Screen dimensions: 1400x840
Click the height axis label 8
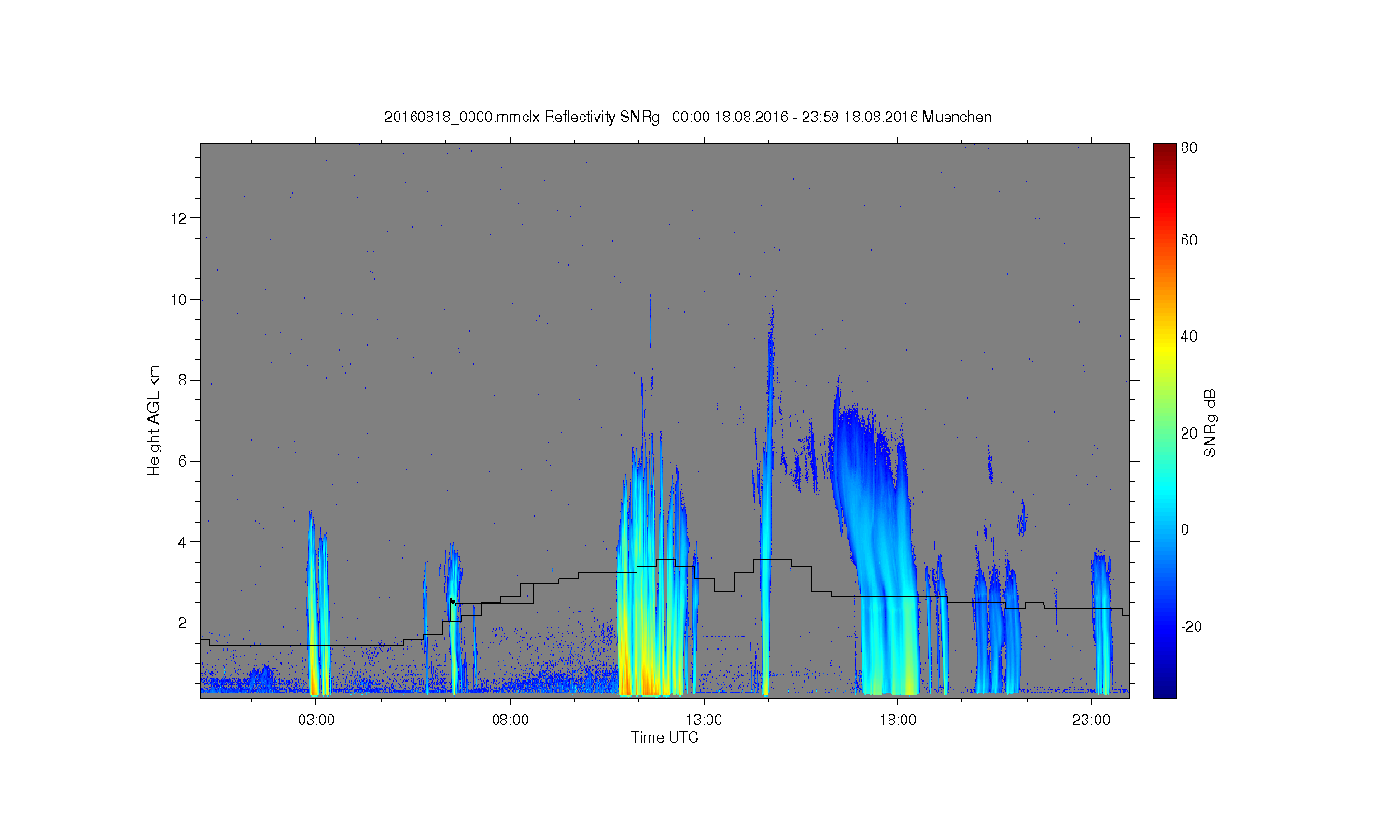[x=184, y=380]
